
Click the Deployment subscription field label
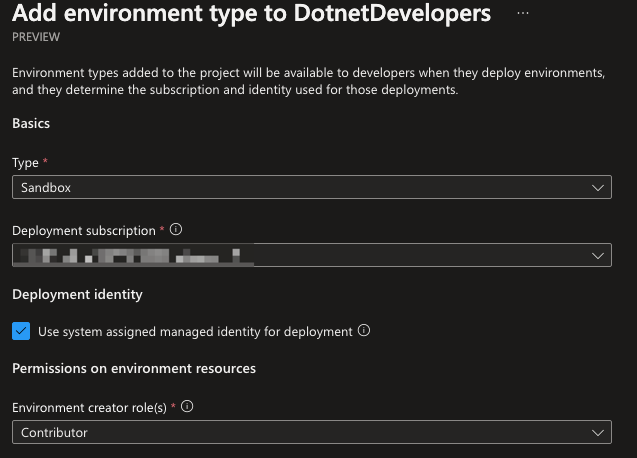84,231
